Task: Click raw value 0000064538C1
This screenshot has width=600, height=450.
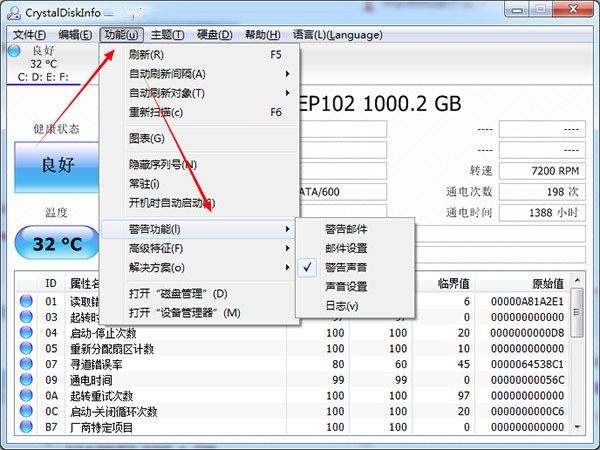Action: click(x=527, y=364)
